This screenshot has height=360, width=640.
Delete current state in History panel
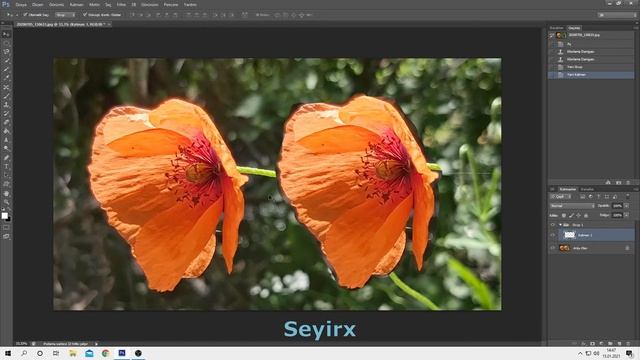pos(628,182)
